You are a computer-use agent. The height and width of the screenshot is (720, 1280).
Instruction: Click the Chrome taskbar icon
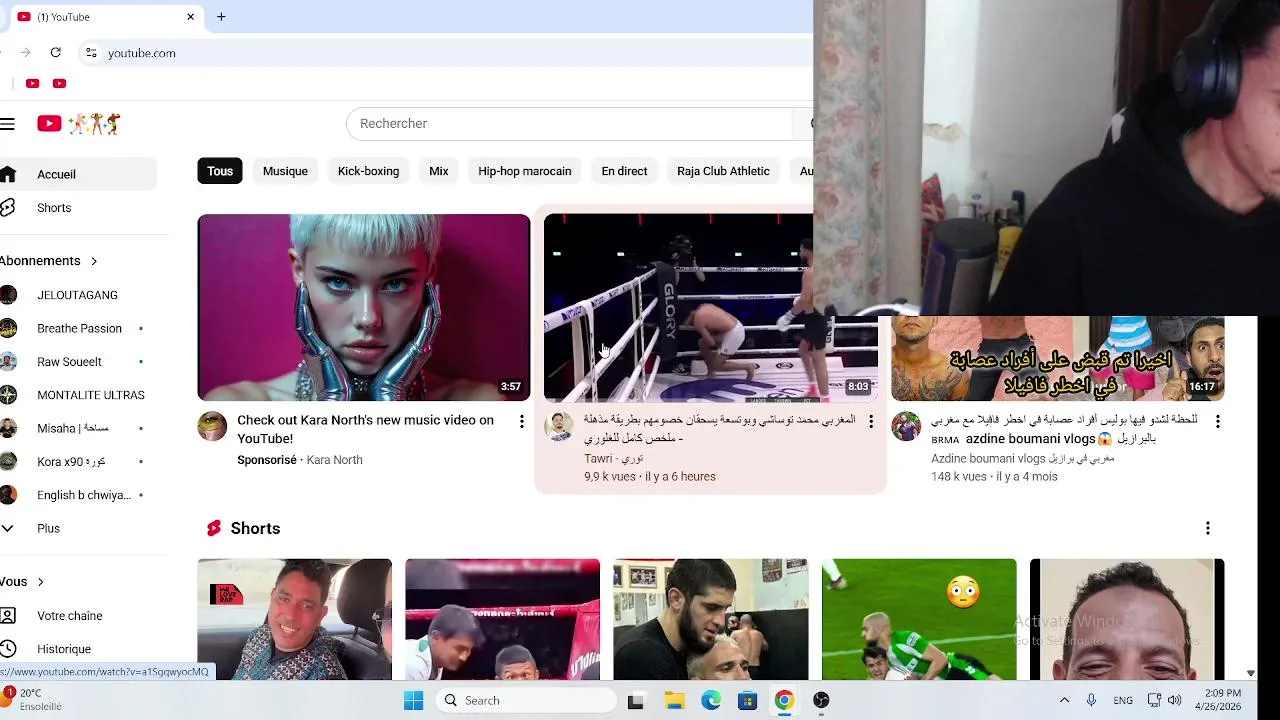[x=784, y=700]
